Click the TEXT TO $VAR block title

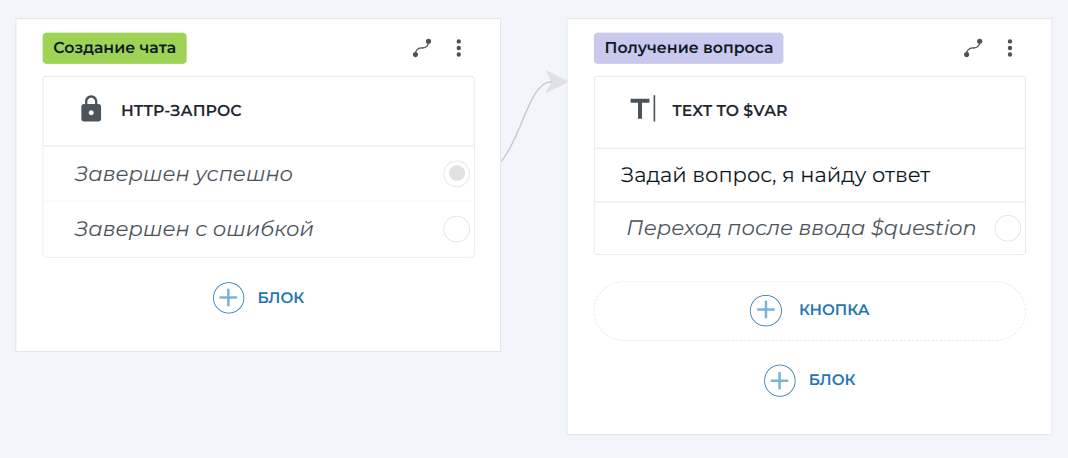tap(729, 111)
